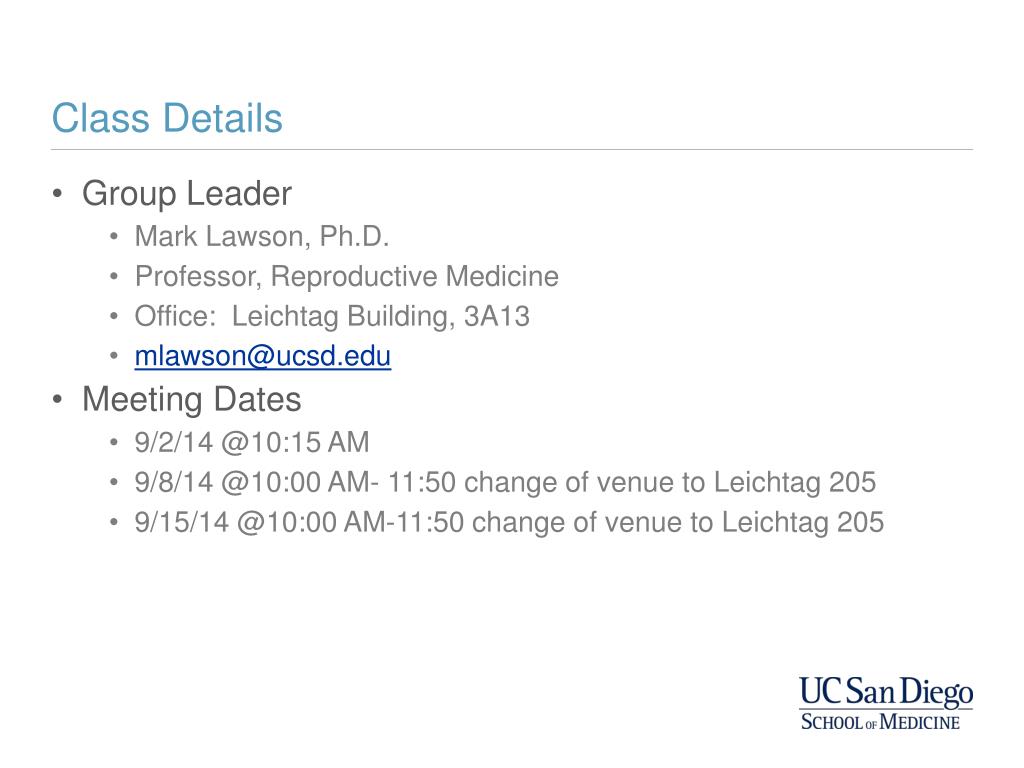Click the 9/8/14 meeting date line

505,483
